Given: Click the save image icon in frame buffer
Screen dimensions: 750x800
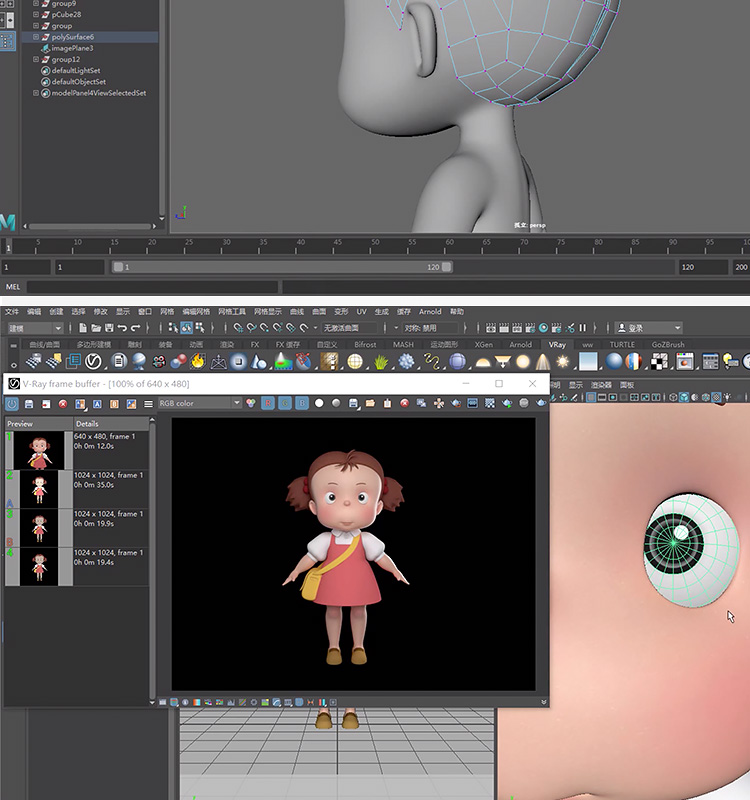Looking at the screenshot, I should click(29, 404).
